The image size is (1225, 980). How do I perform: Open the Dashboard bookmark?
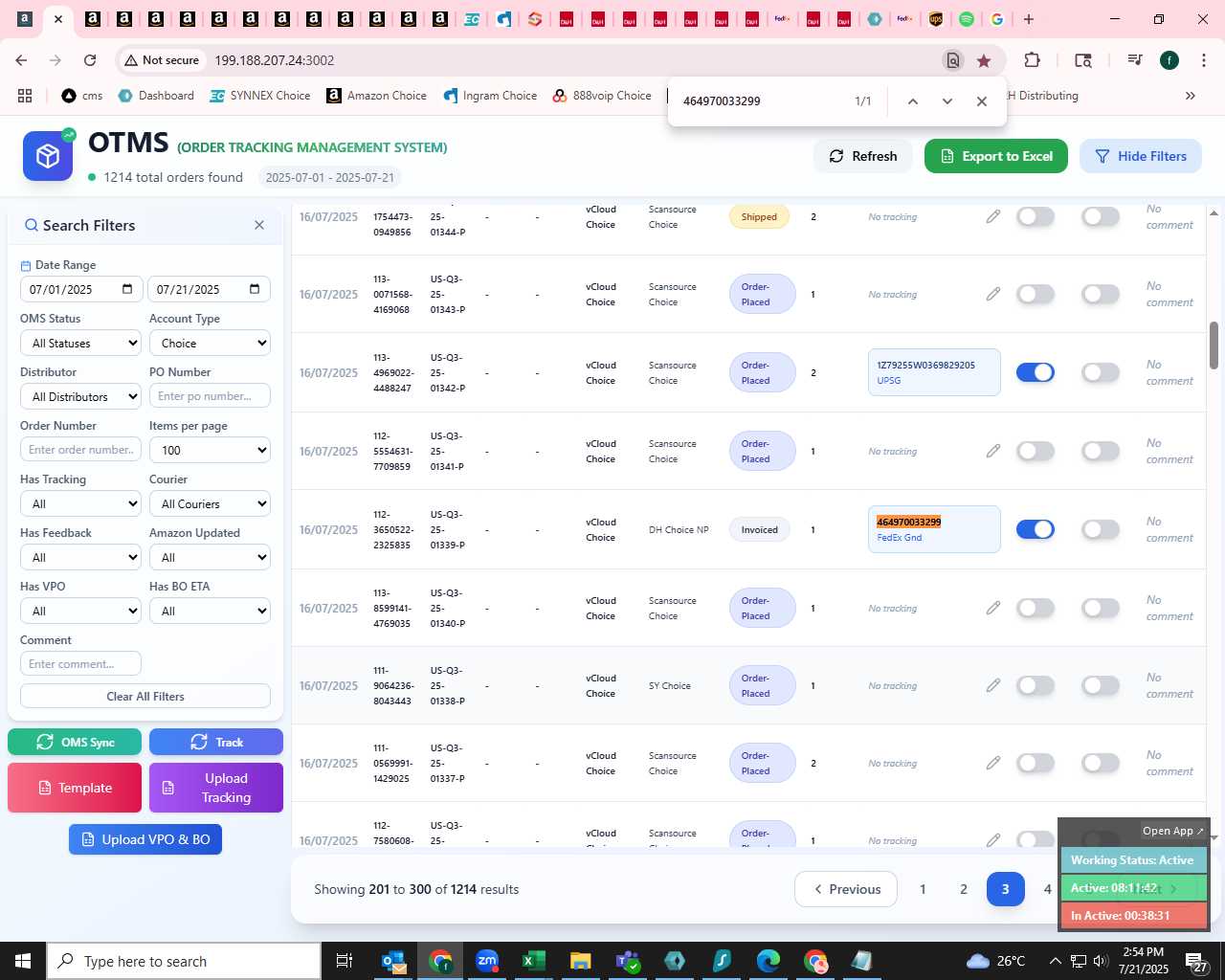click(x=156, y=96)
